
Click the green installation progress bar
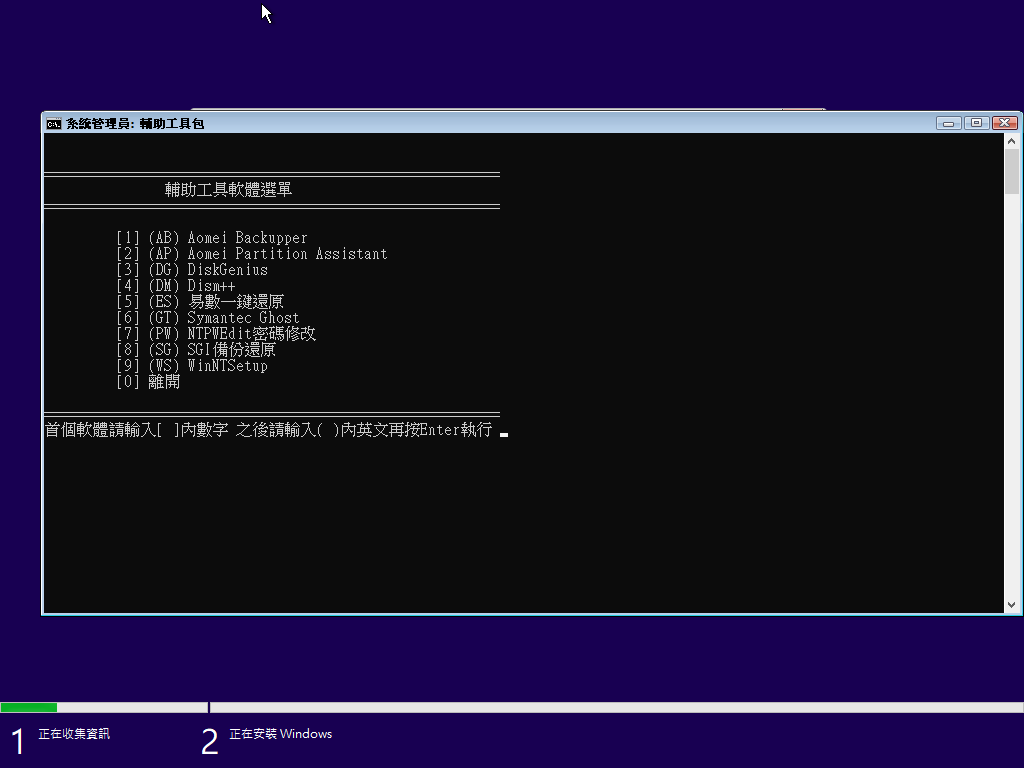(x=28, y=706)
